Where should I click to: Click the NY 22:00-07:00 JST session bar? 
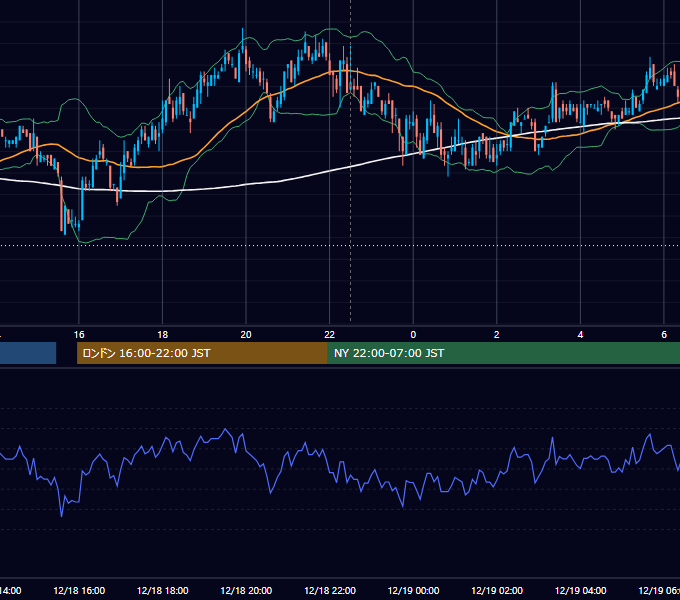pos(503,353)
